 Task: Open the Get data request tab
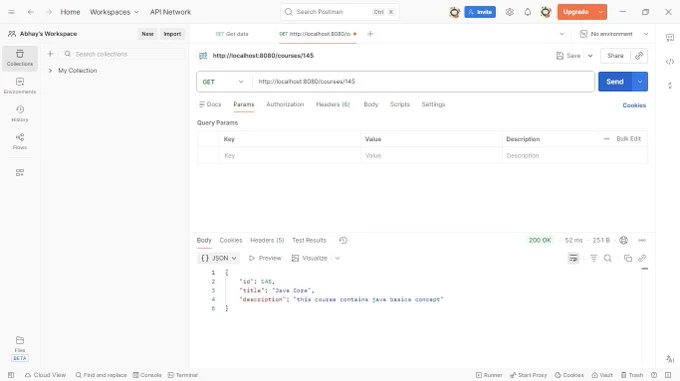pos(232,34)
